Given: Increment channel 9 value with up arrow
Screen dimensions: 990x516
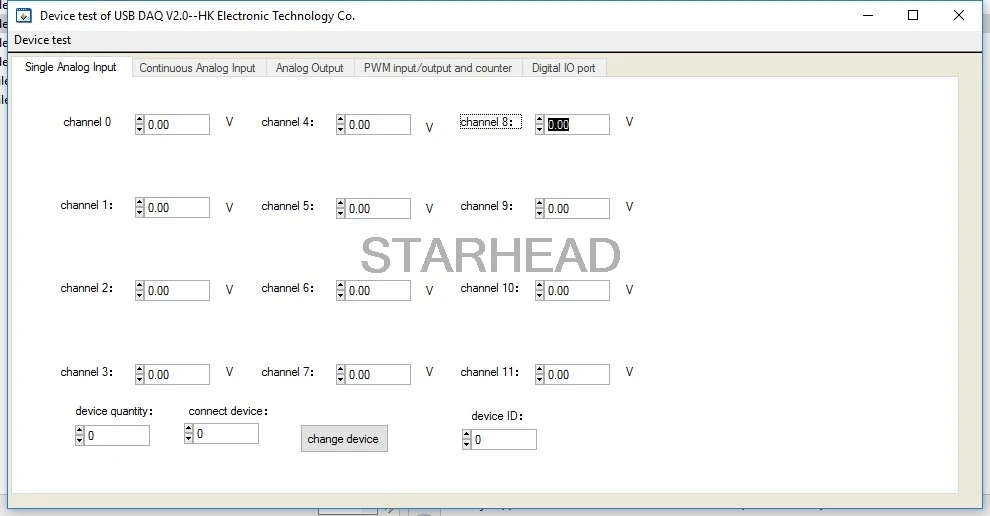Looking at the screenshot, I should 539,203.
